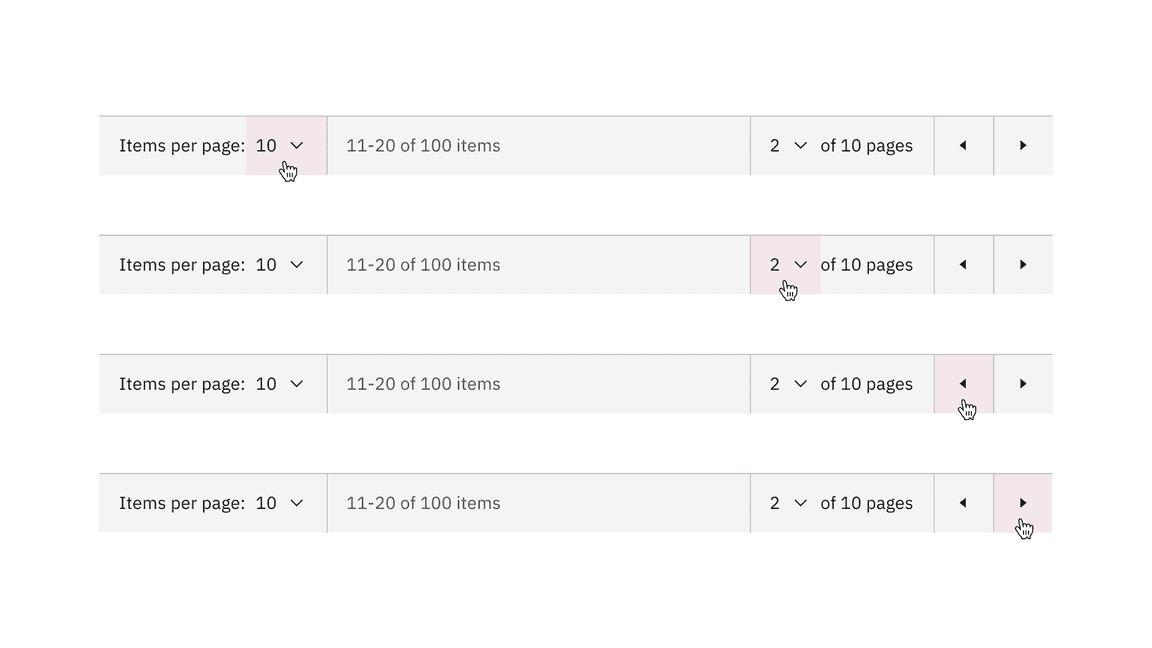This screenshot has height=648, width=1152.
Task: Click the '11-20 of 100 items' range text in the bottom bar
Action: [x=422, y=502]
